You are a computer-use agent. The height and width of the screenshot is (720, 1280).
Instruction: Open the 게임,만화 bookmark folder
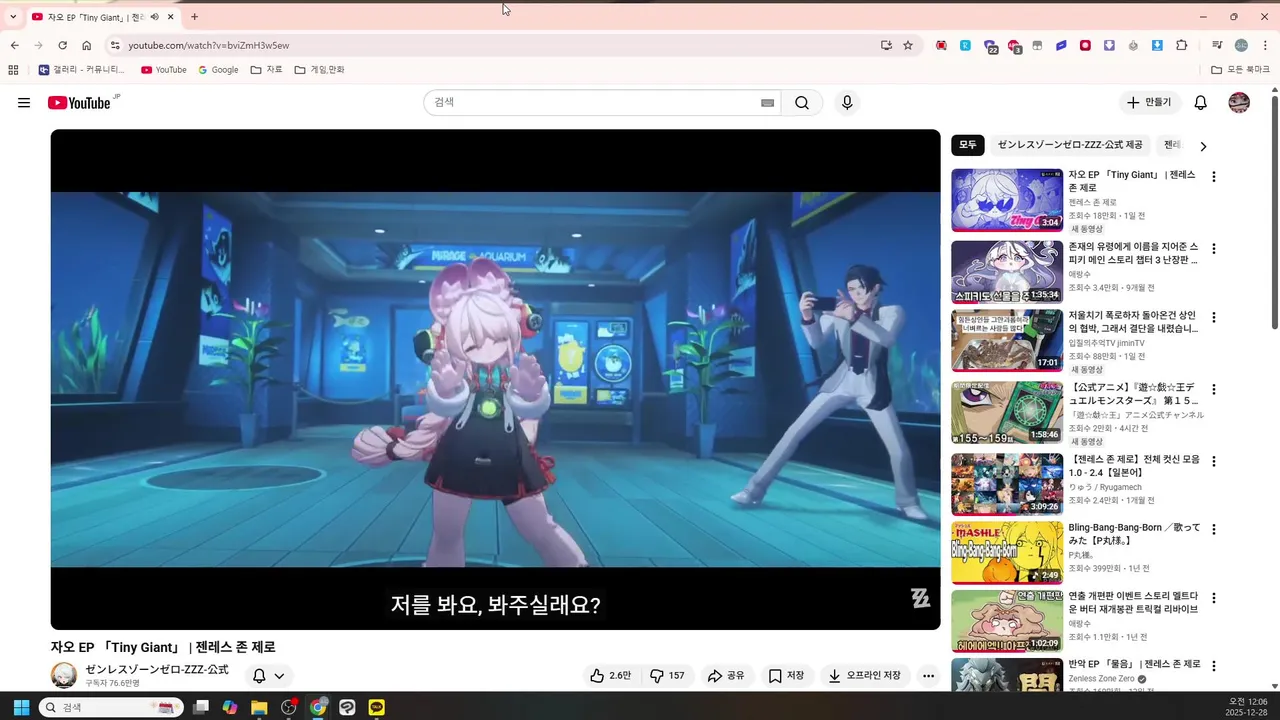click(x=320, y=70)
